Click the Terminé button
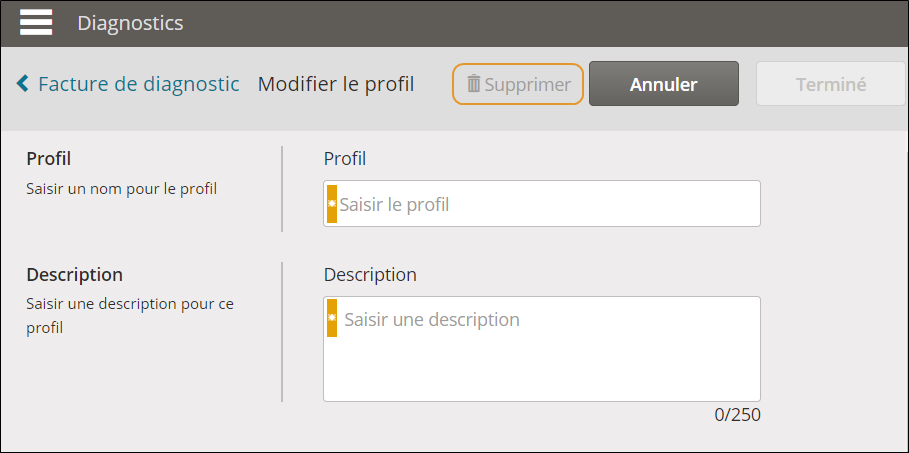This screenshot has width=909, height=453. (x=831, y=84)
